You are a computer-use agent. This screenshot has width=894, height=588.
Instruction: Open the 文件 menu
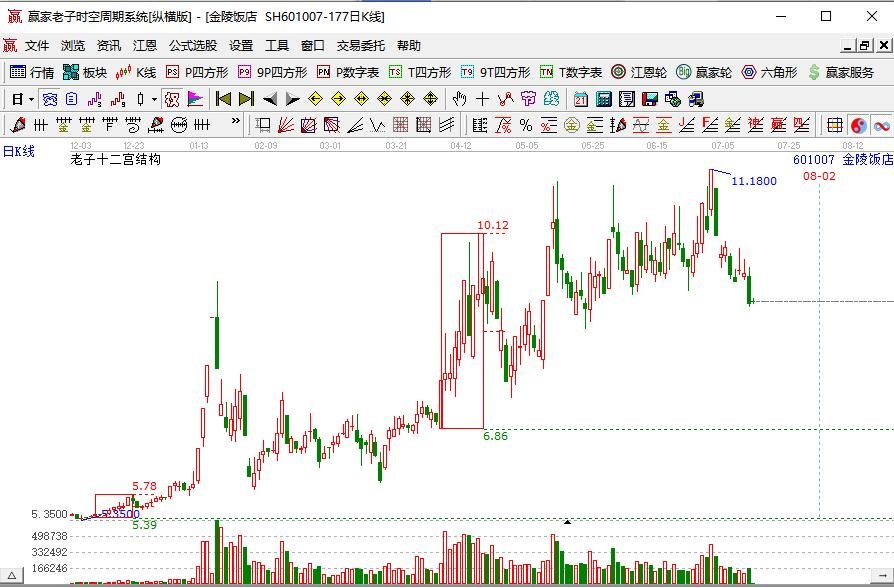coord(37,46)
